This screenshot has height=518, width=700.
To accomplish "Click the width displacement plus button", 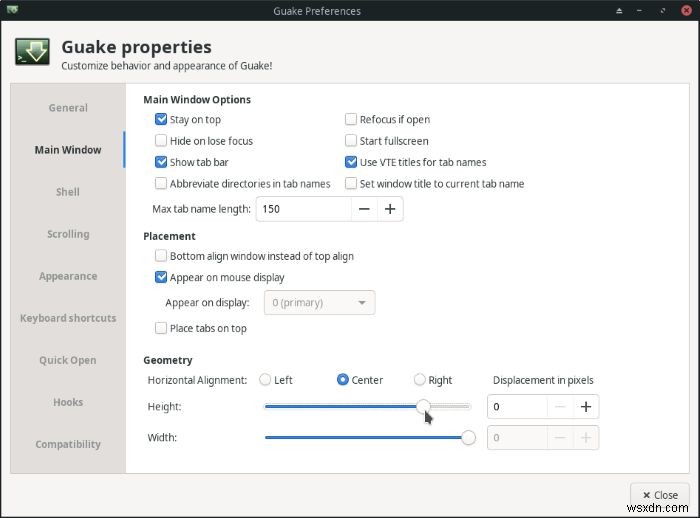I will pos(586,438).
